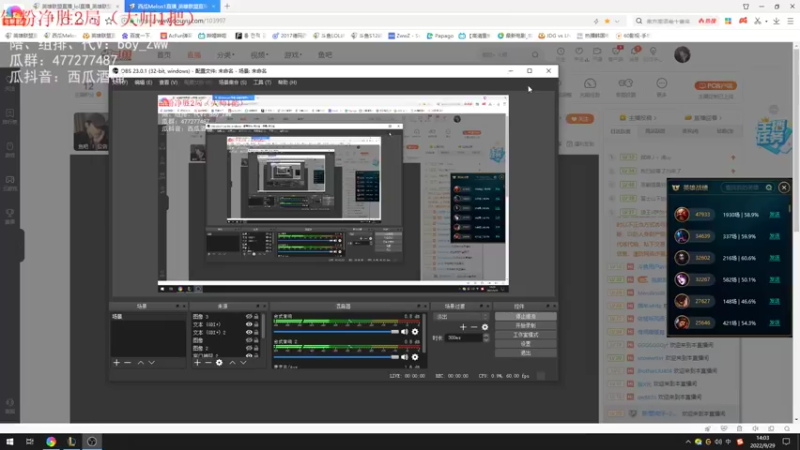The image size is (800, 450).
Task: Open source properties gear in Sources panel
Action: (x=219, y=362)
